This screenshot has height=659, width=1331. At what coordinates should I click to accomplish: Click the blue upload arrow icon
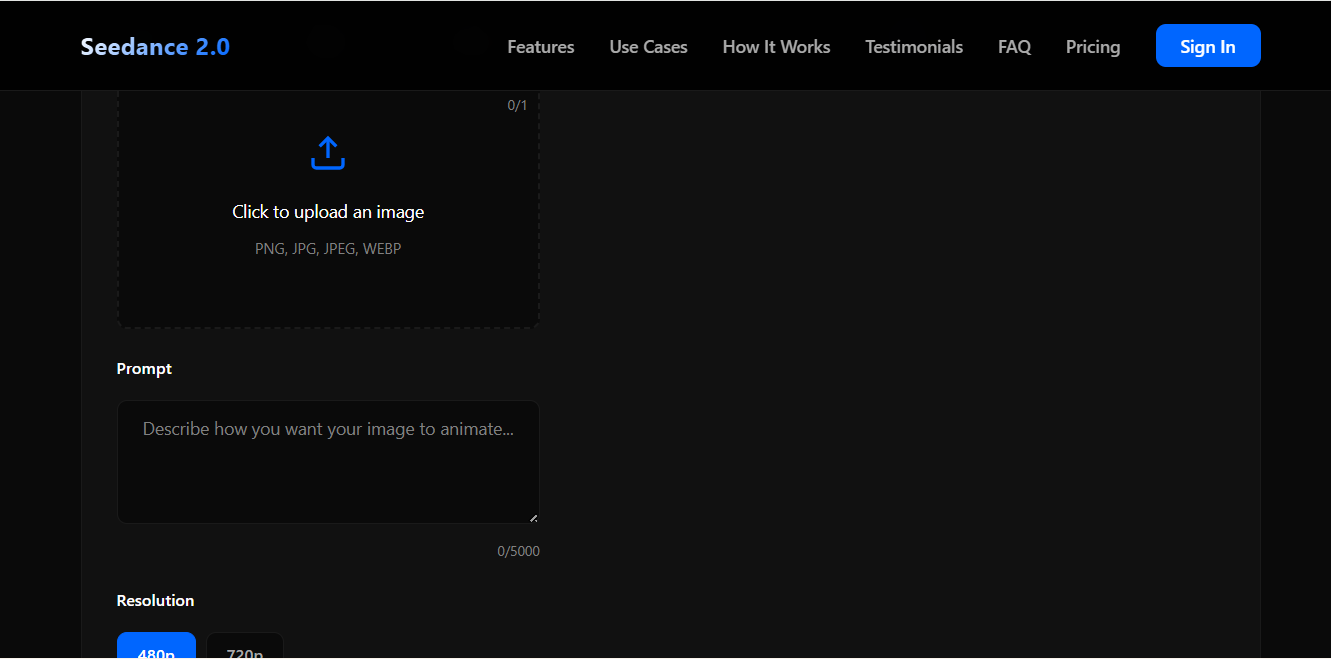(x=328, y=153)
